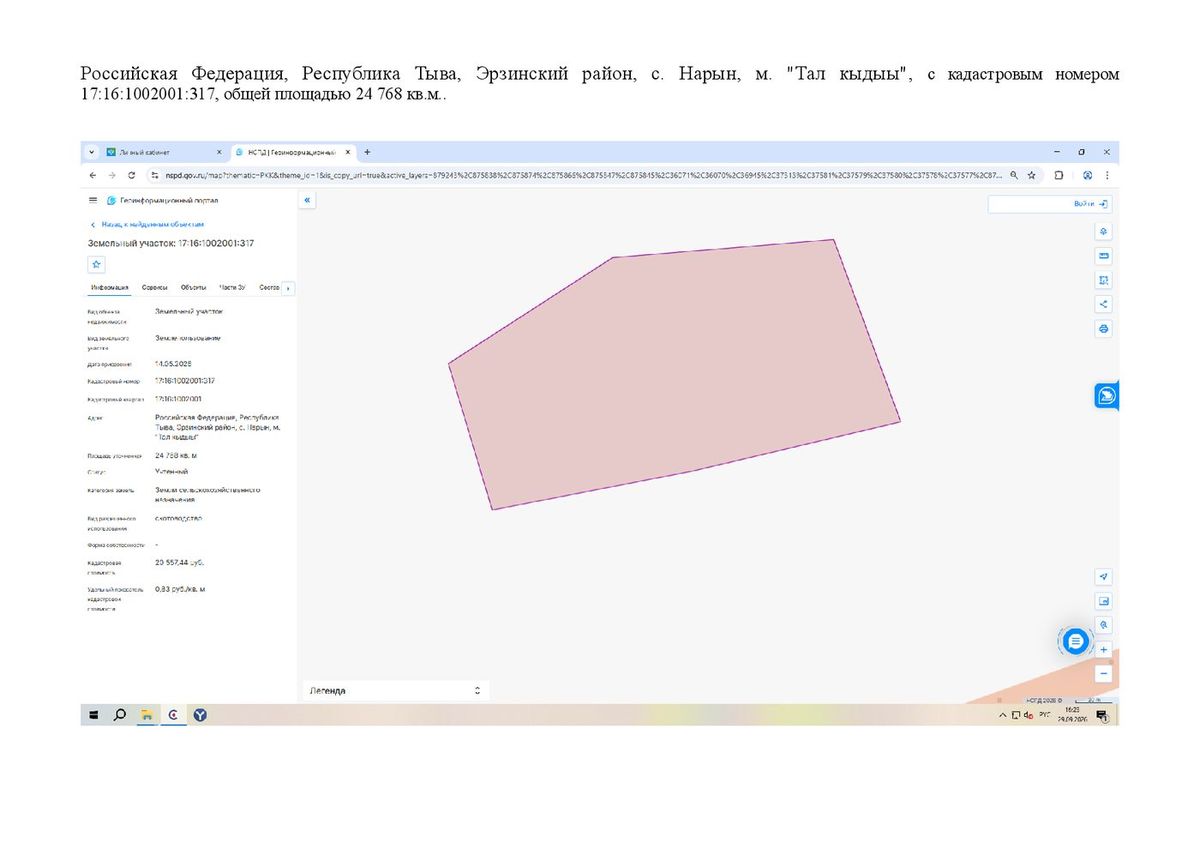Screen dimensions: 1200x849
Task: Zoom out on the map
Action: tap(1103, 673)
